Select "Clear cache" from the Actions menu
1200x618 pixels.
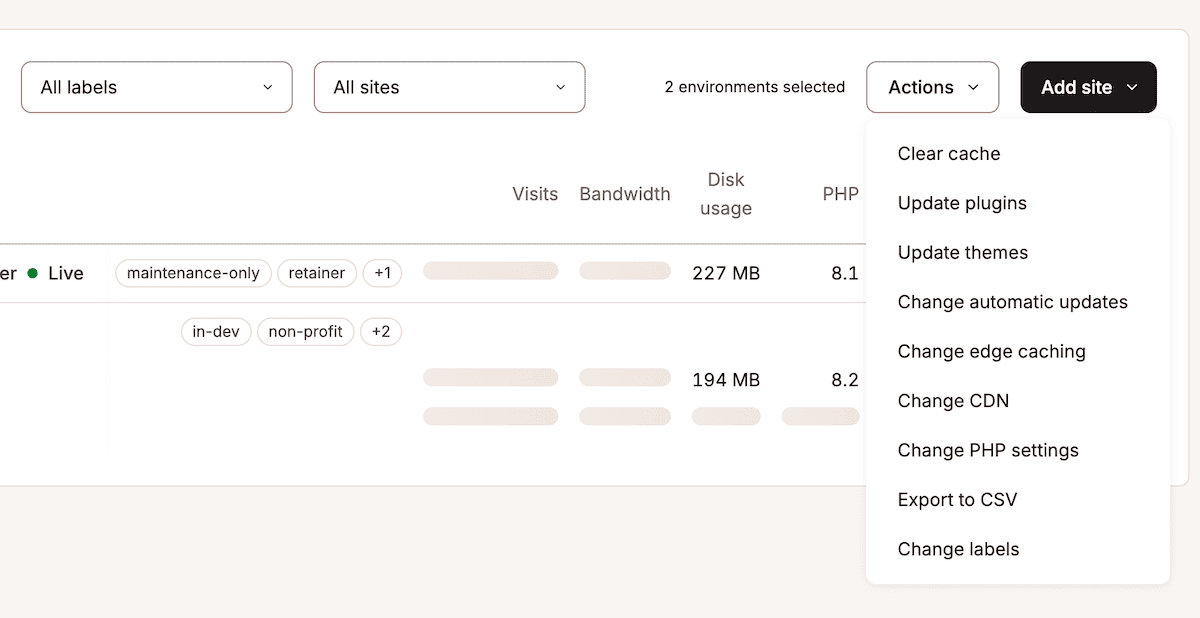tap(948, 153)
